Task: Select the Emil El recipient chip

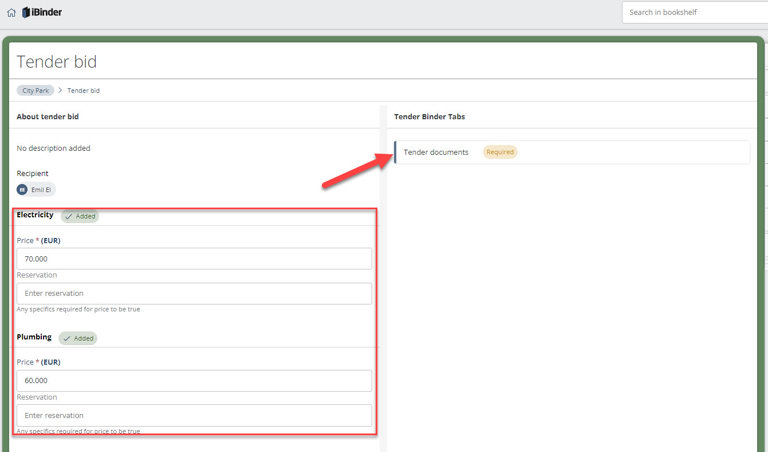Action: [x=36, y=190]
